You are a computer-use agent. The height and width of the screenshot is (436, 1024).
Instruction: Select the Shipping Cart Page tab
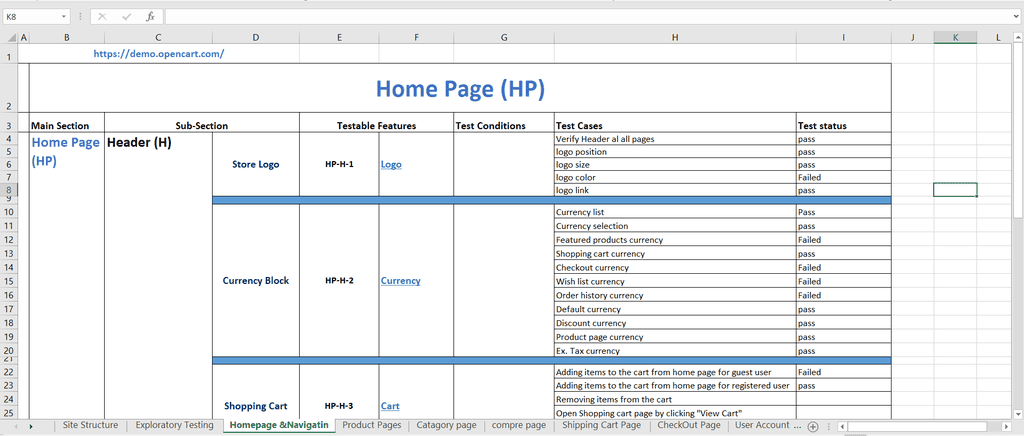600,425
